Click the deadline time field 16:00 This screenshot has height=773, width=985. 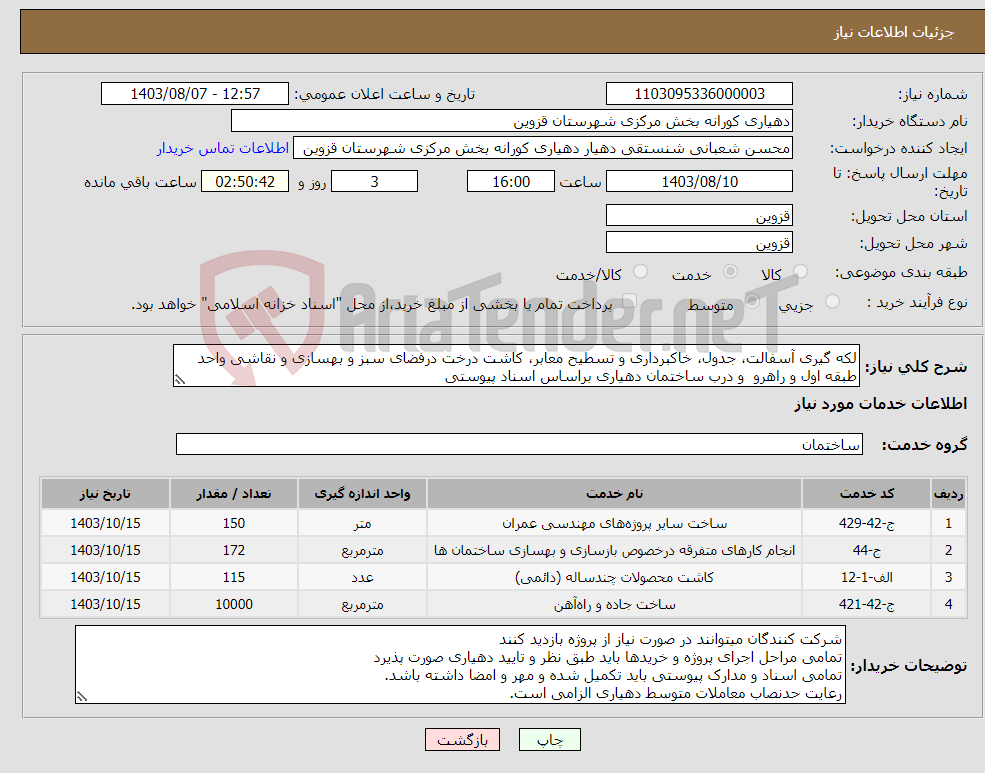[x=511, y=181]
